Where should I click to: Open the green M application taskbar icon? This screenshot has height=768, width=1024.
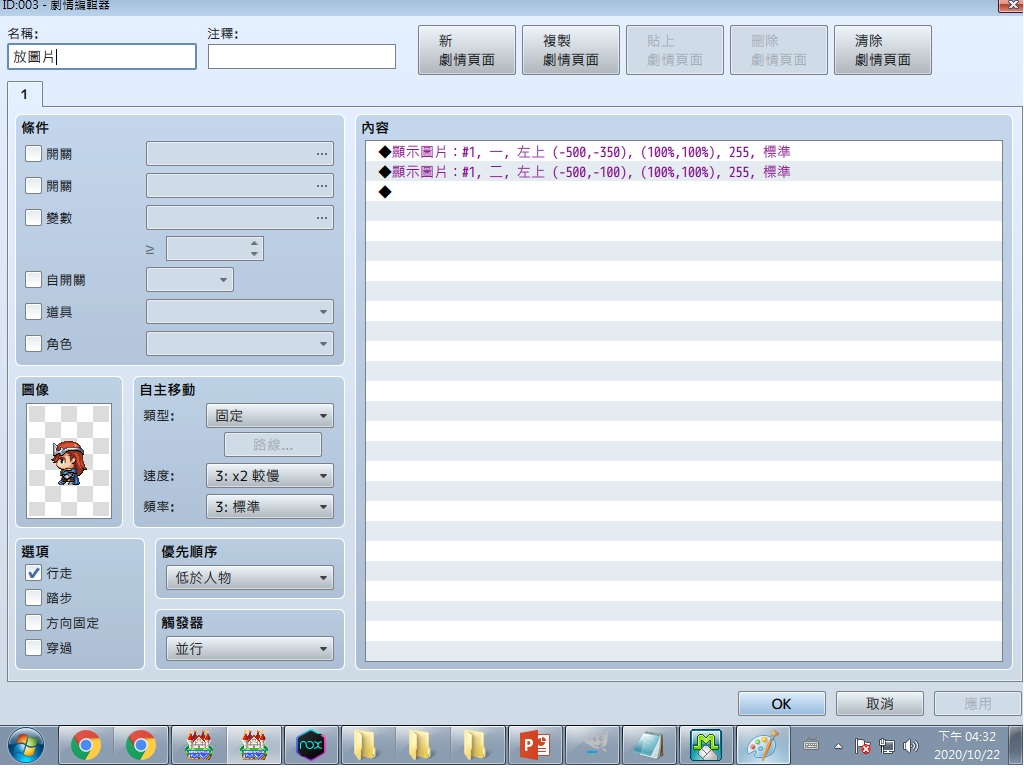[x=705, y=745]
